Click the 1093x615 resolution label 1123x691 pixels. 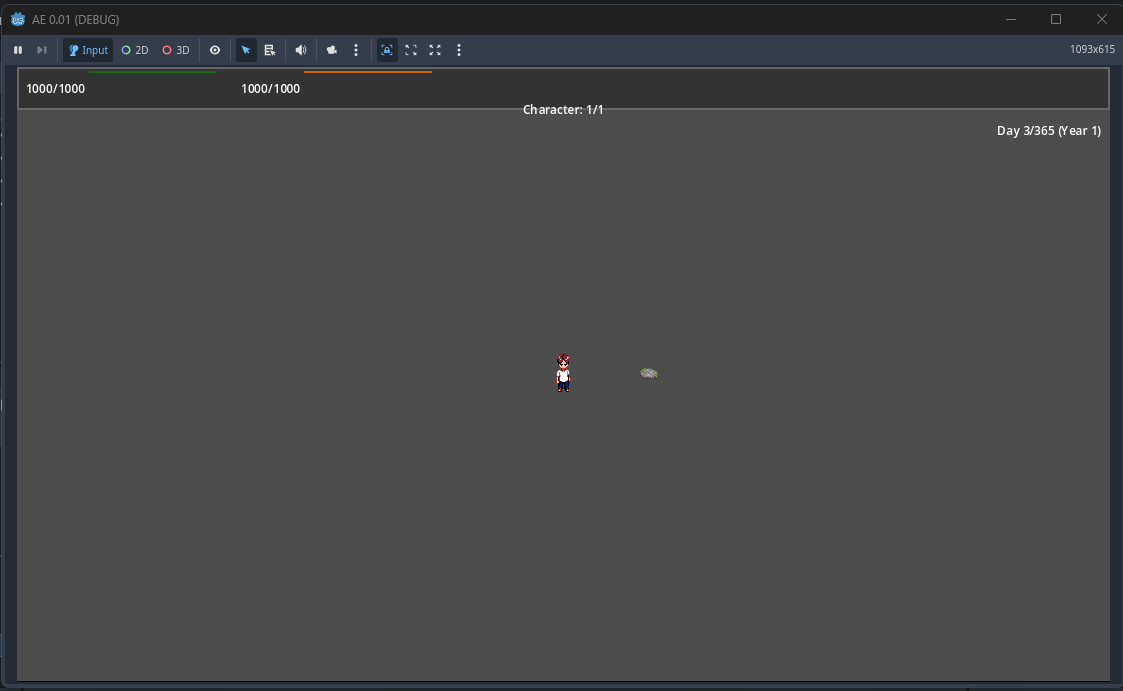[1092, 49]
